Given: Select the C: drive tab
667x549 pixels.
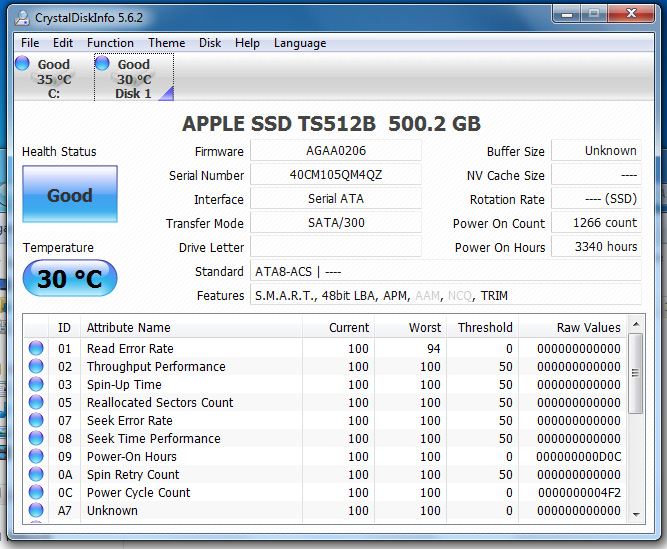Looking at the screenshot, I should [x=53, y=78].
